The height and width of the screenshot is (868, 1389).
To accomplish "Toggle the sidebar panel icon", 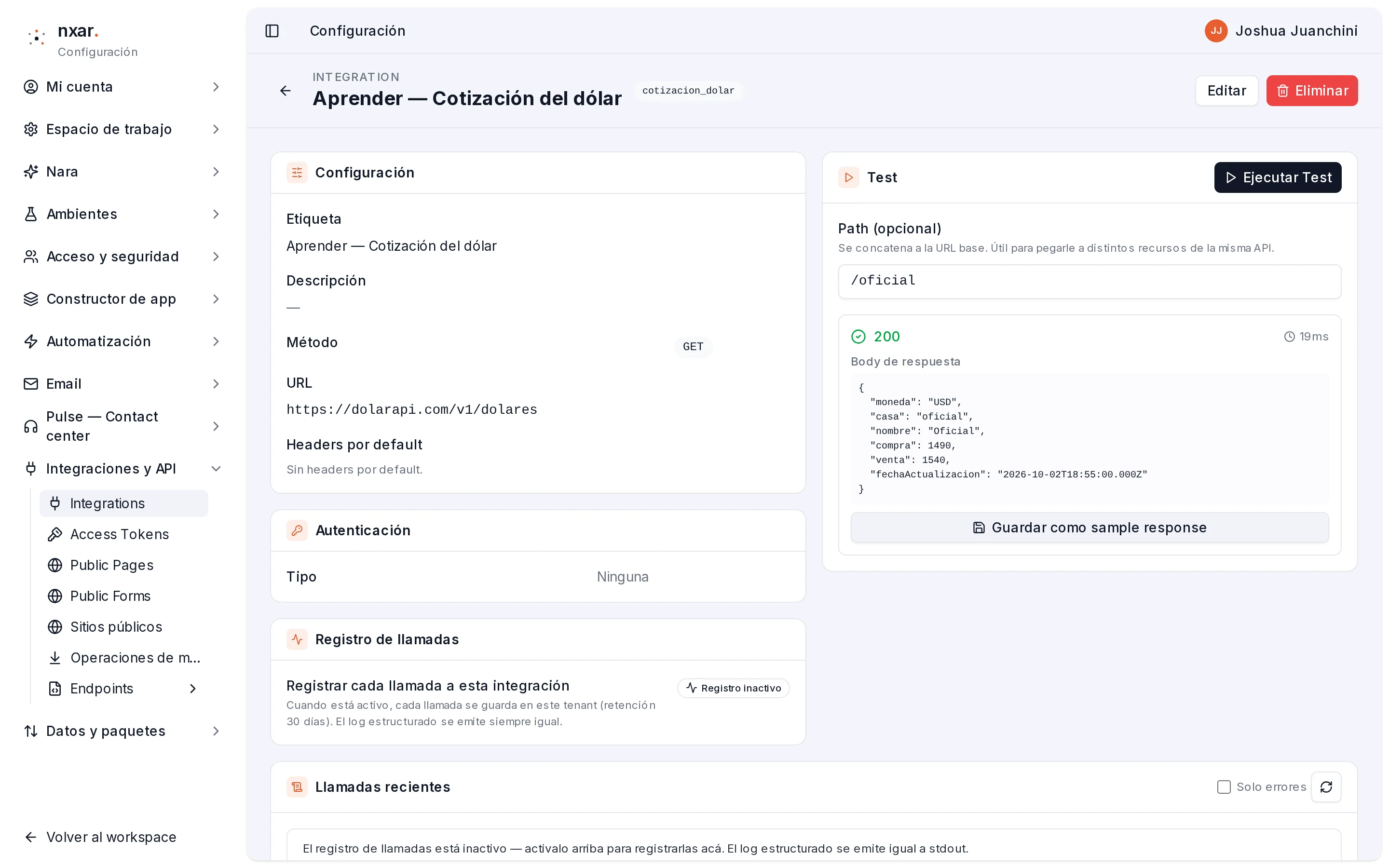I will pyautogui.click(x=272, y=31).
